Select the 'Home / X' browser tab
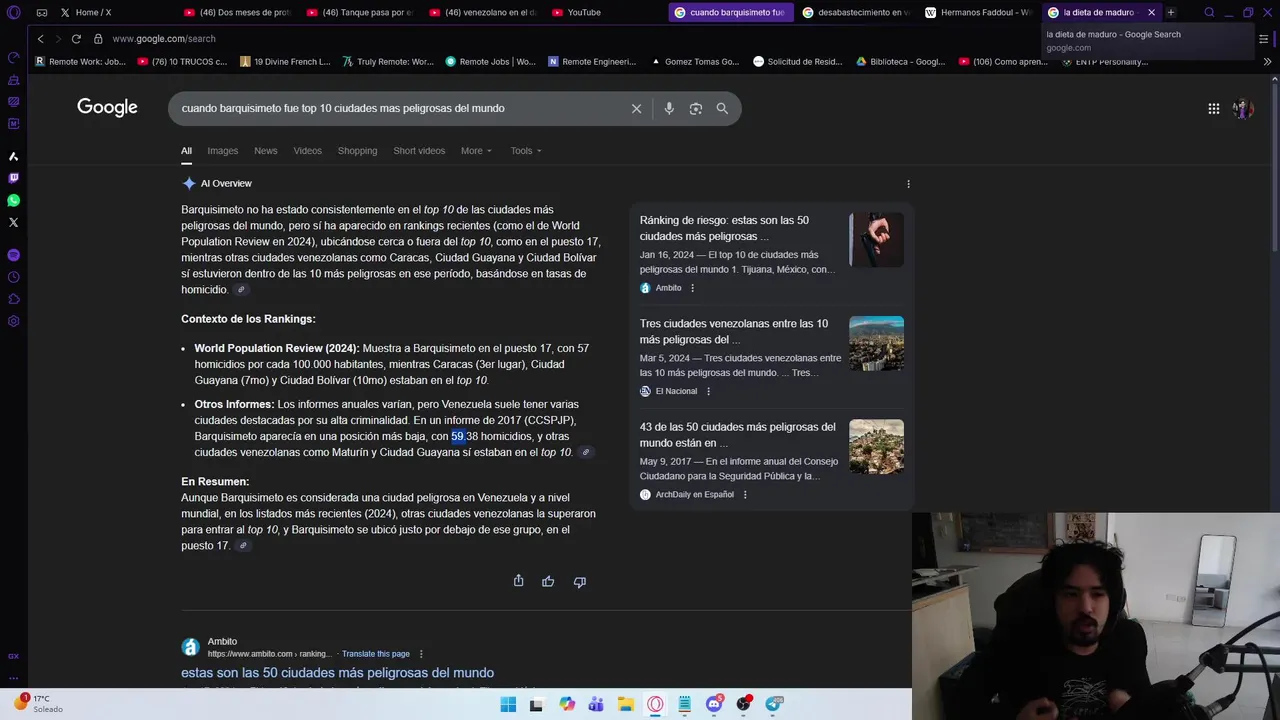The image size is (1280, 720). 112,12
